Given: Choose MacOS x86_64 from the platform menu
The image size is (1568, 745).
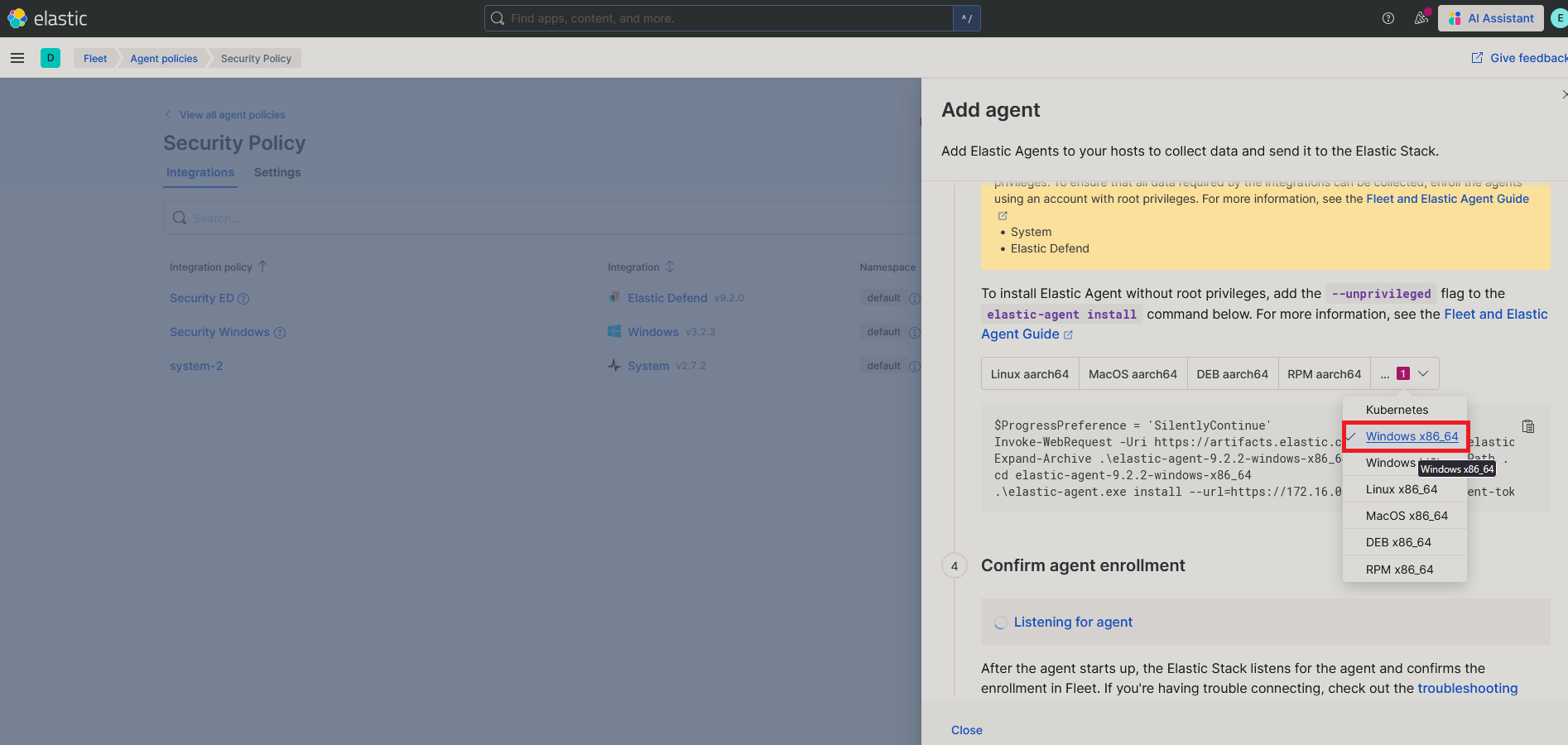Looking at the screenshot, I should click(1405, 516).
